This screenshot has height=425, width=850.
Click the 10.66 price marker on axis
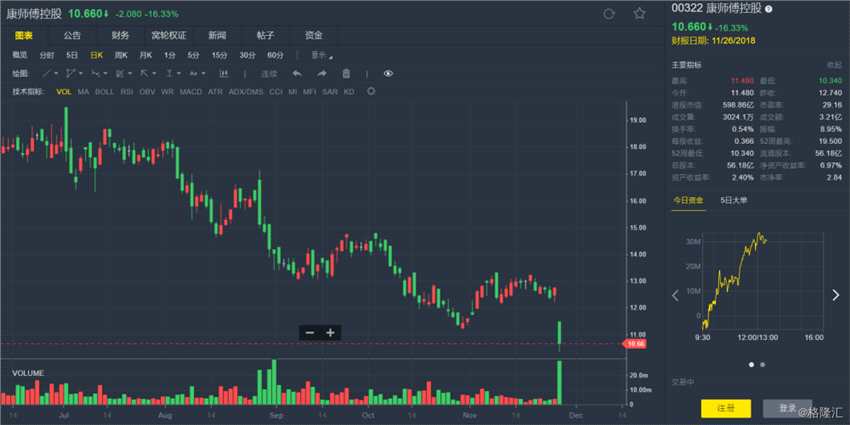pos(633,343)
